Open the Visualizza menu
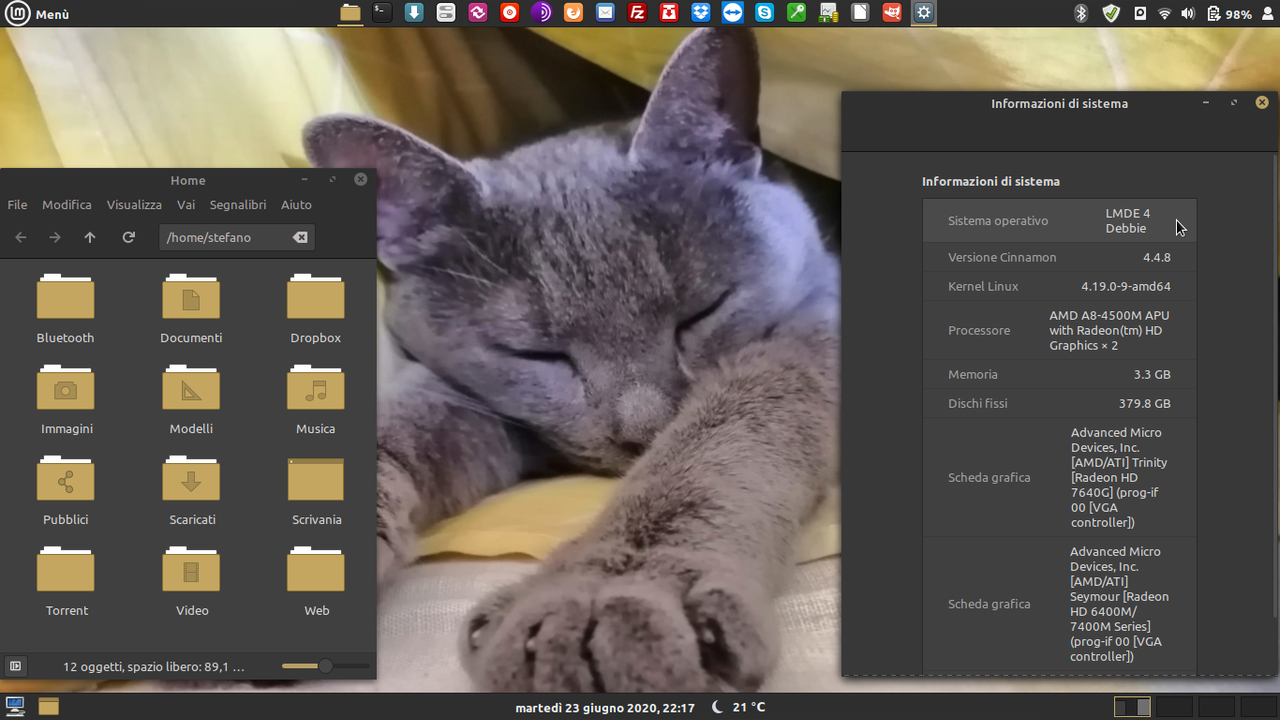Image resolution: width=1280 pixels, height=720 pixels. [x=134, y=204]
